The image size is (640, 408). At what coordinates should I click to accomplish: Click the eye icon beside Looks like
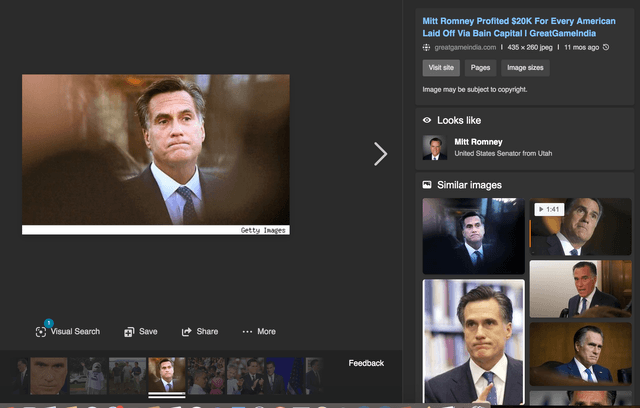click(x=427, y=120)
